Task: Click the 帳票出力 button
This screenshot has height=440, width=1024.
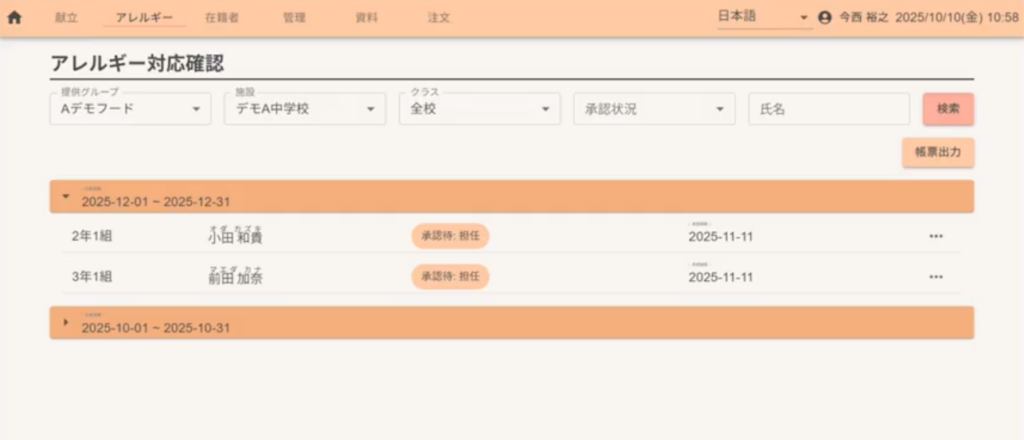Action: coord(937,152)
